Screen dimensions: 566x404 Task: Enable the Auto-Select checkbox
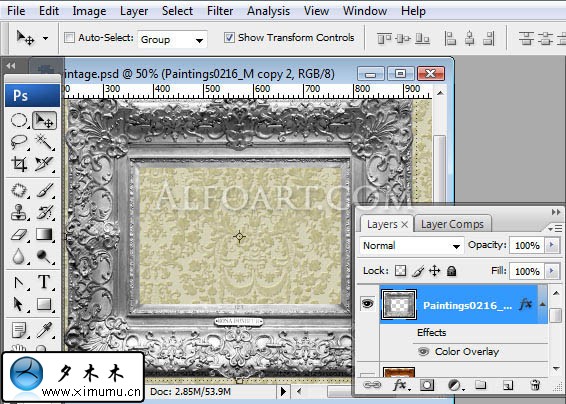[x=69, y=38]
